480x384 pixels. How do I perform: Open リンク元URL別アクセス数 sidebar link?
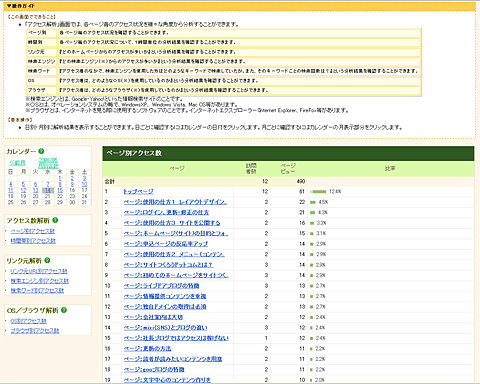pyautogui.click(x=39, y=271)
